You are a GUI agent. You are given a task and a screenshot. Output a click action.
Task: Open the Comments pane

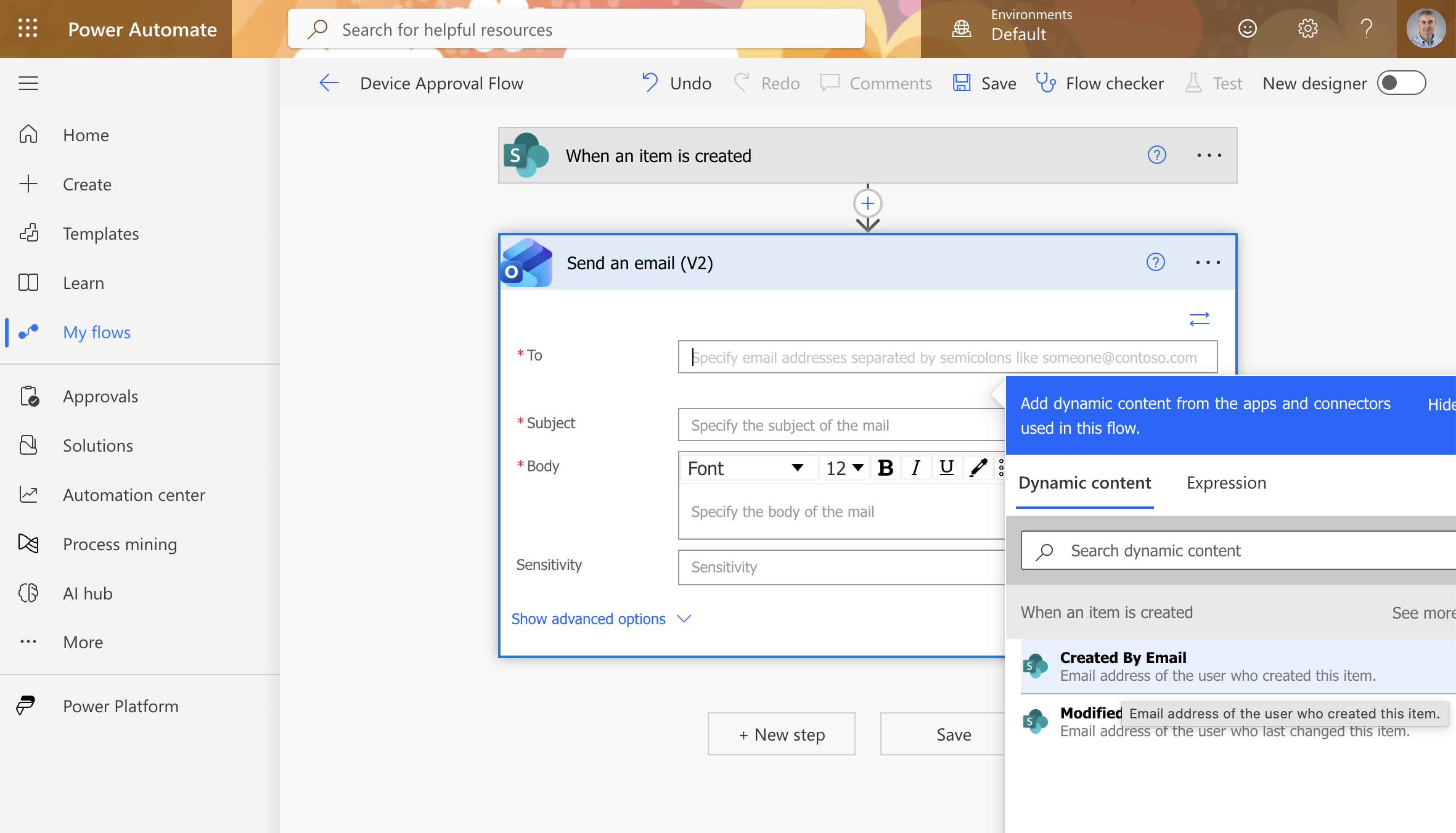pos(876,83)
